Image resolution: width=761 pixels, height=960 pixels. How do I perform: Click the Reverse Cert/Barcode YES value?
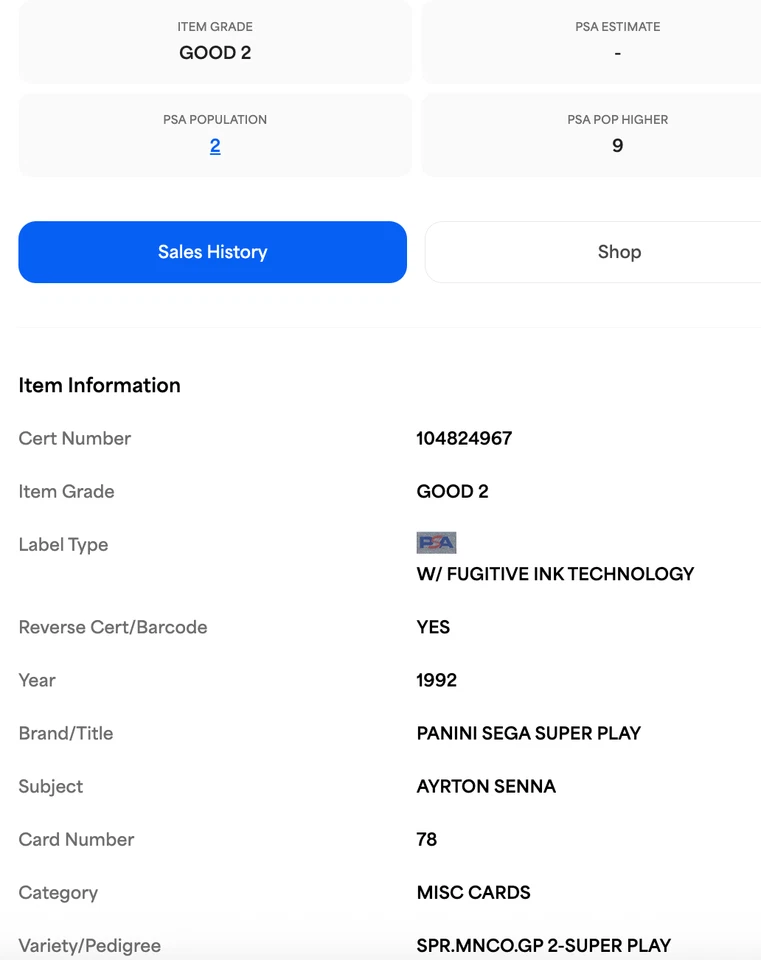coord(433,627)
